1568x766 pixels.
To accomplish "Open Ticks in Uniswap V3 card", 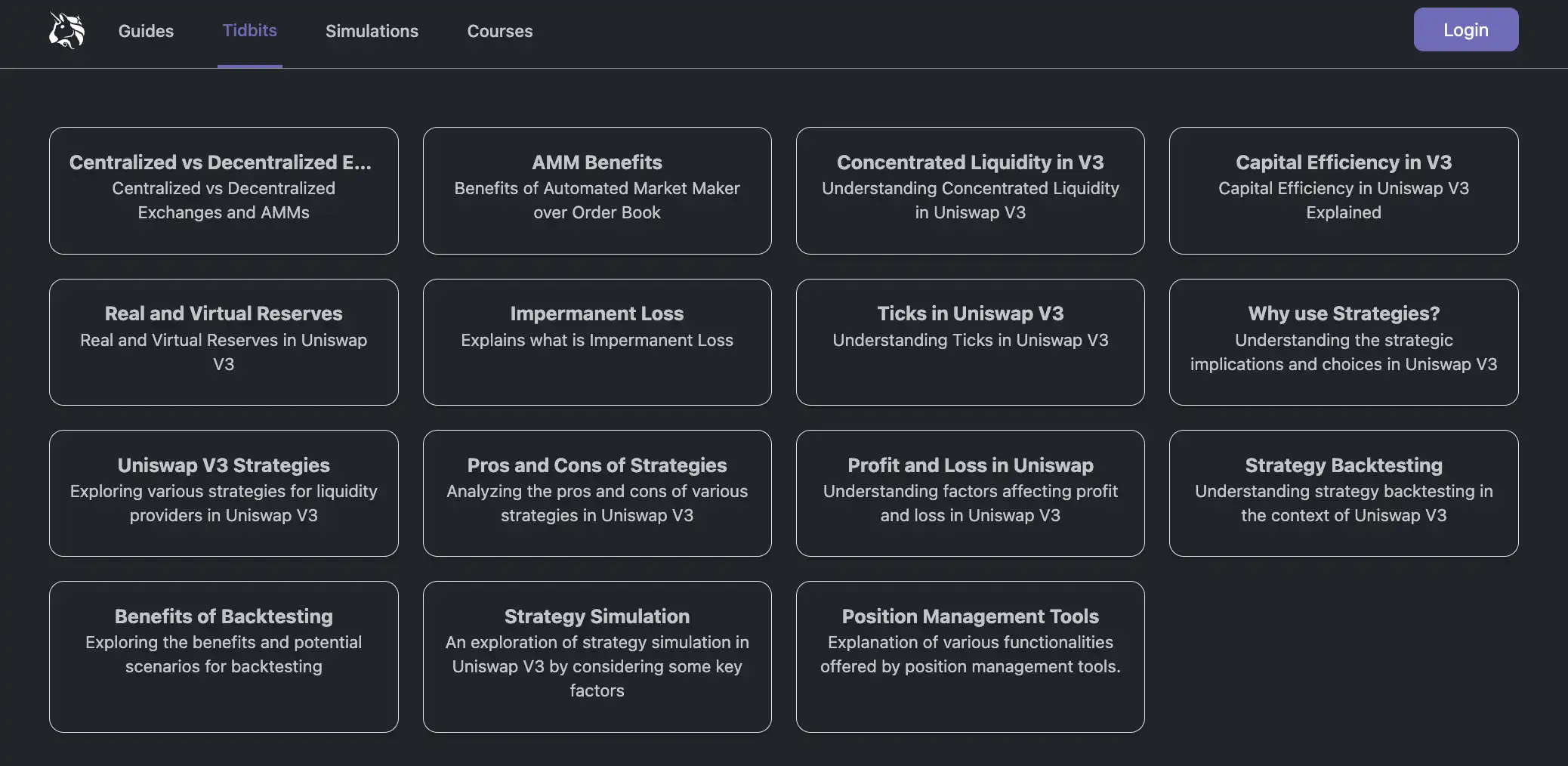I will (x=970, y=341).
